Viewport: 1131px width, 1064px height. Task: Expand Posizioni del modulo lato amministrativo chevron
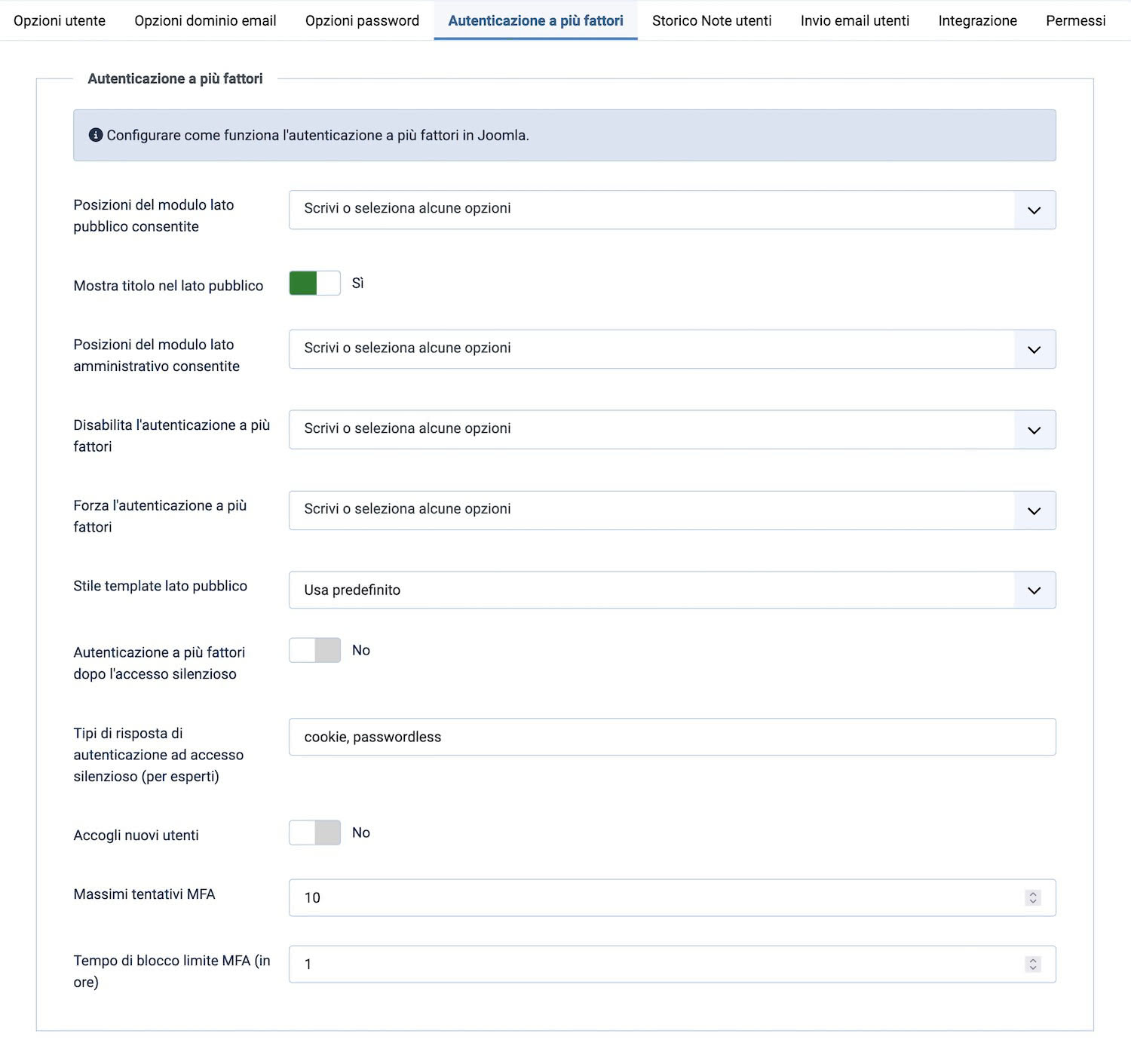click(1034, 349)
